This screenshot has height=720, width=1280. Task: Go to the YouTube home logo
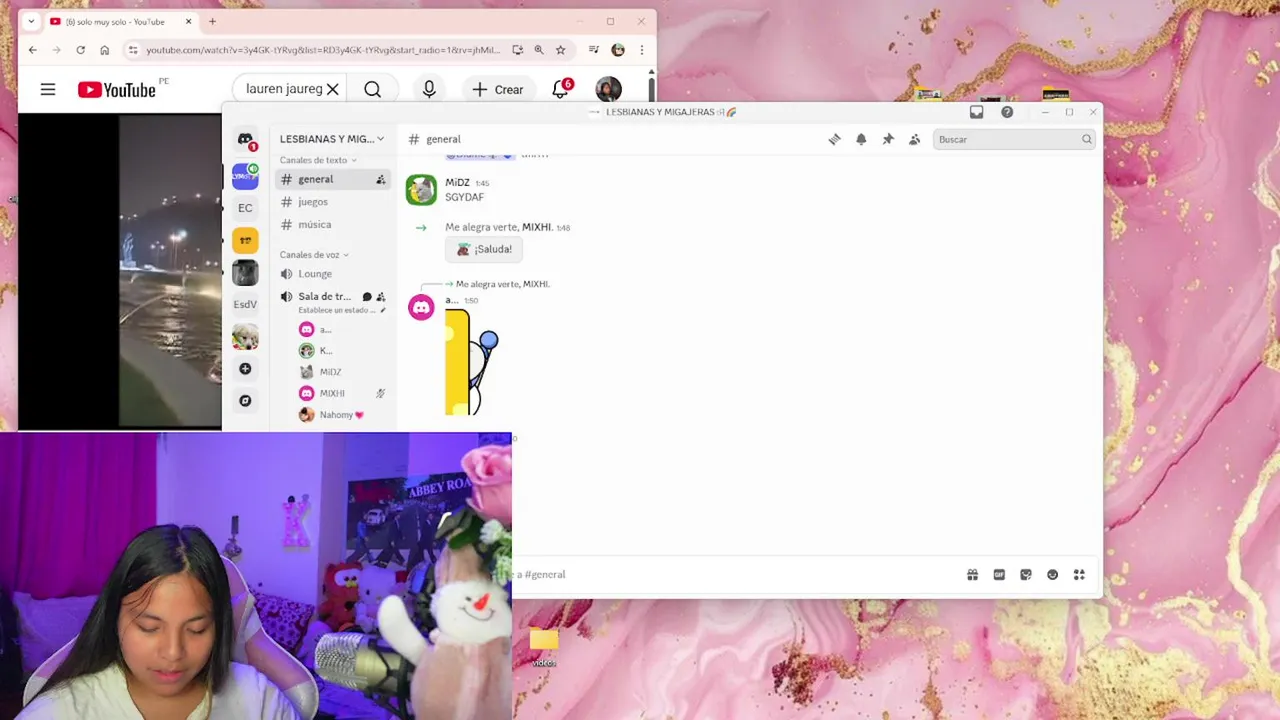(x=117, y=90)
